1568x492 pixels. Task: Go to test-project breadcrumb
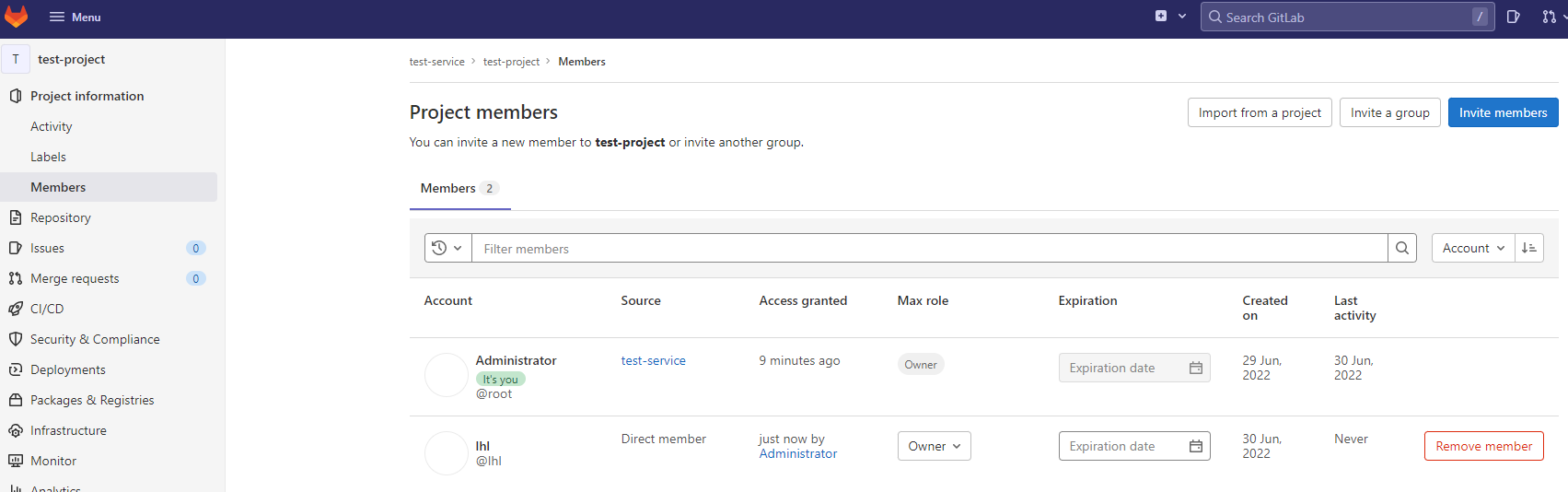[511, 62]
